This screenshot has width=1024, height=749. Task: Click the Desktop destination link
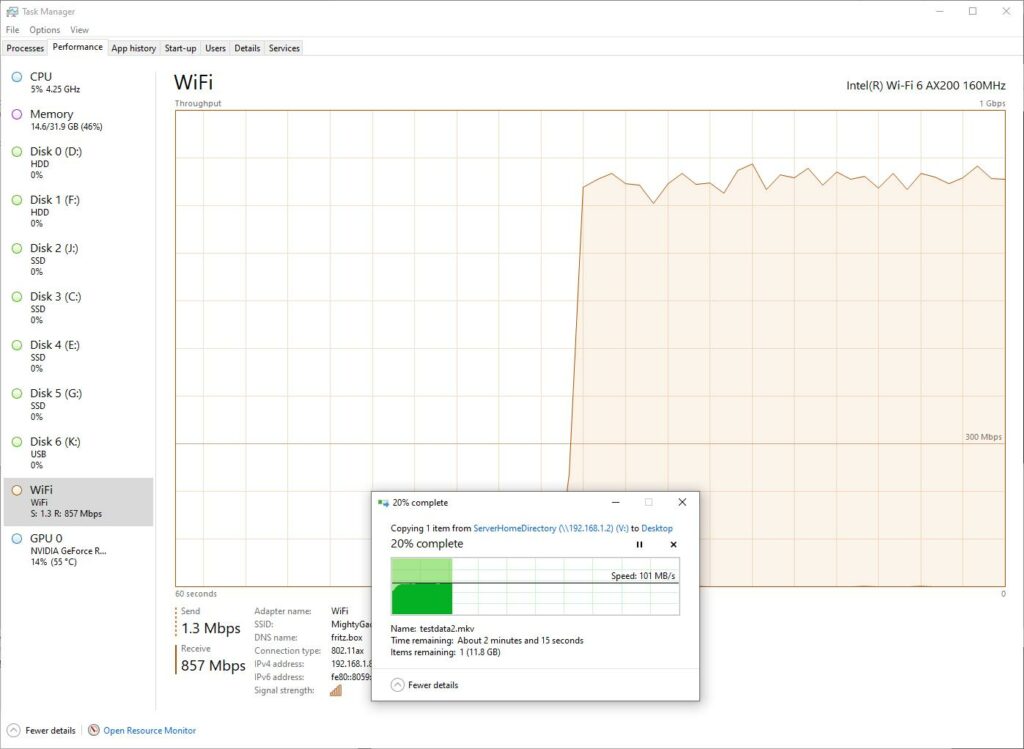[657, 528]
